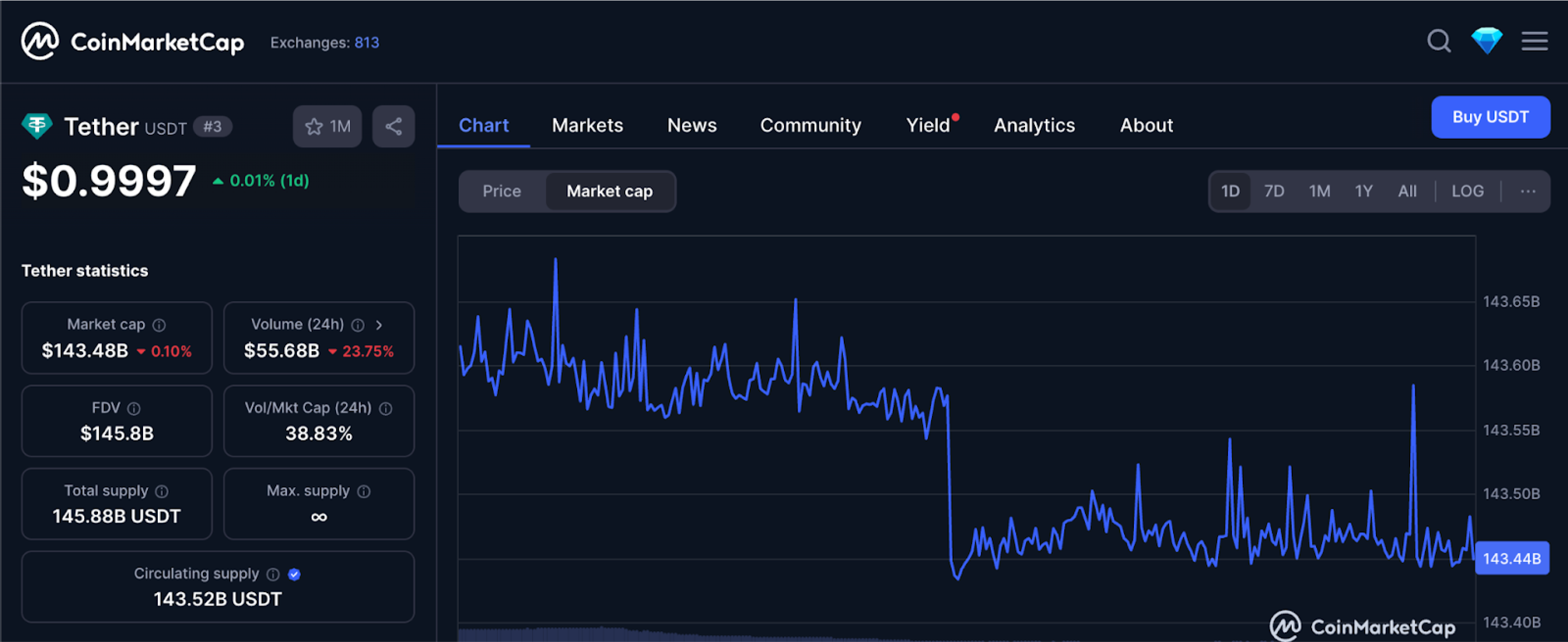Click Vol/Mkt Cap value 38.83%
1568x642 pixels.
tap(319, 433)
